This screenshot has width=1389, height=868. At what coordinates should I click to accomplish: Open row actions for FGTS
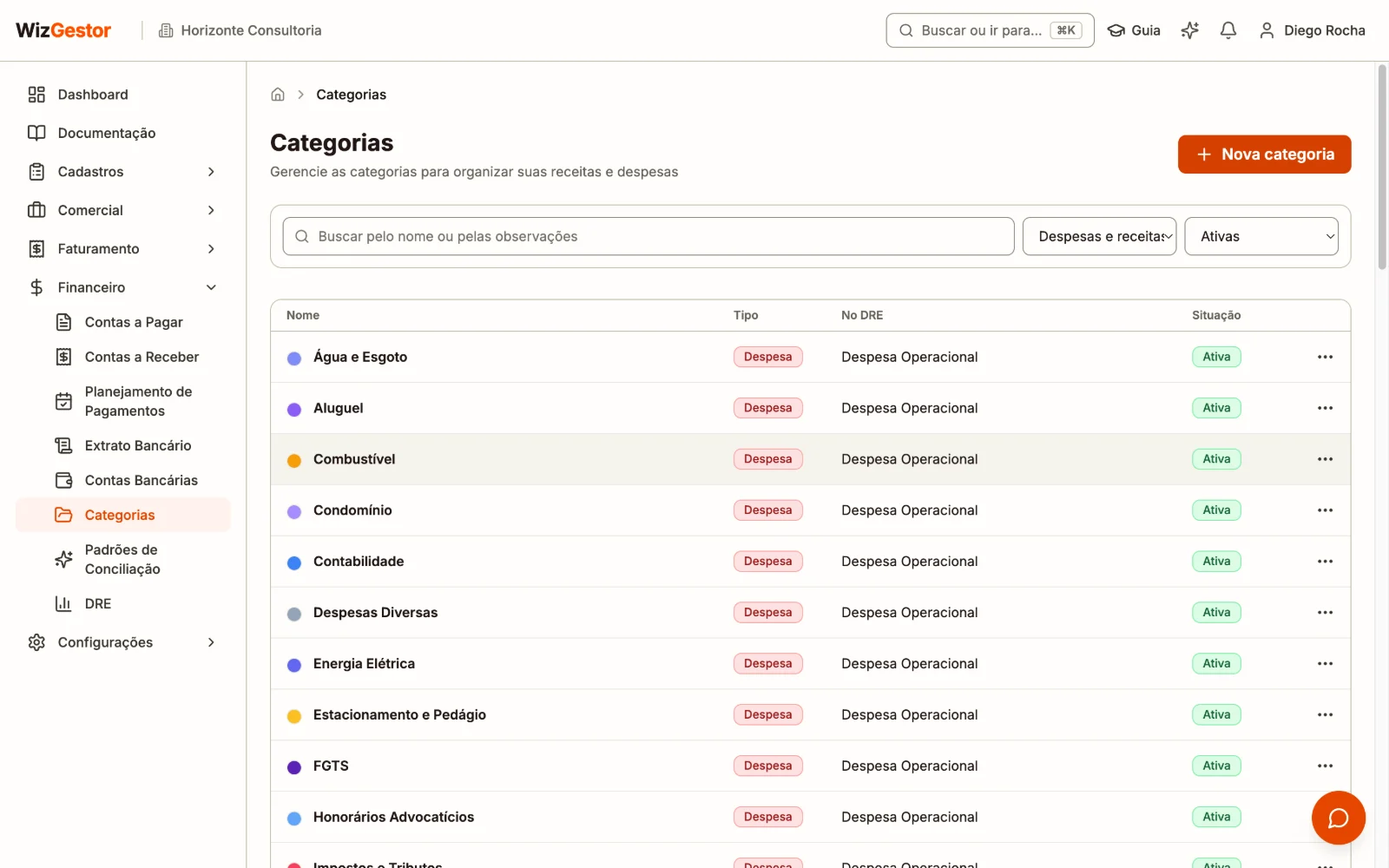click(1325, 766)
